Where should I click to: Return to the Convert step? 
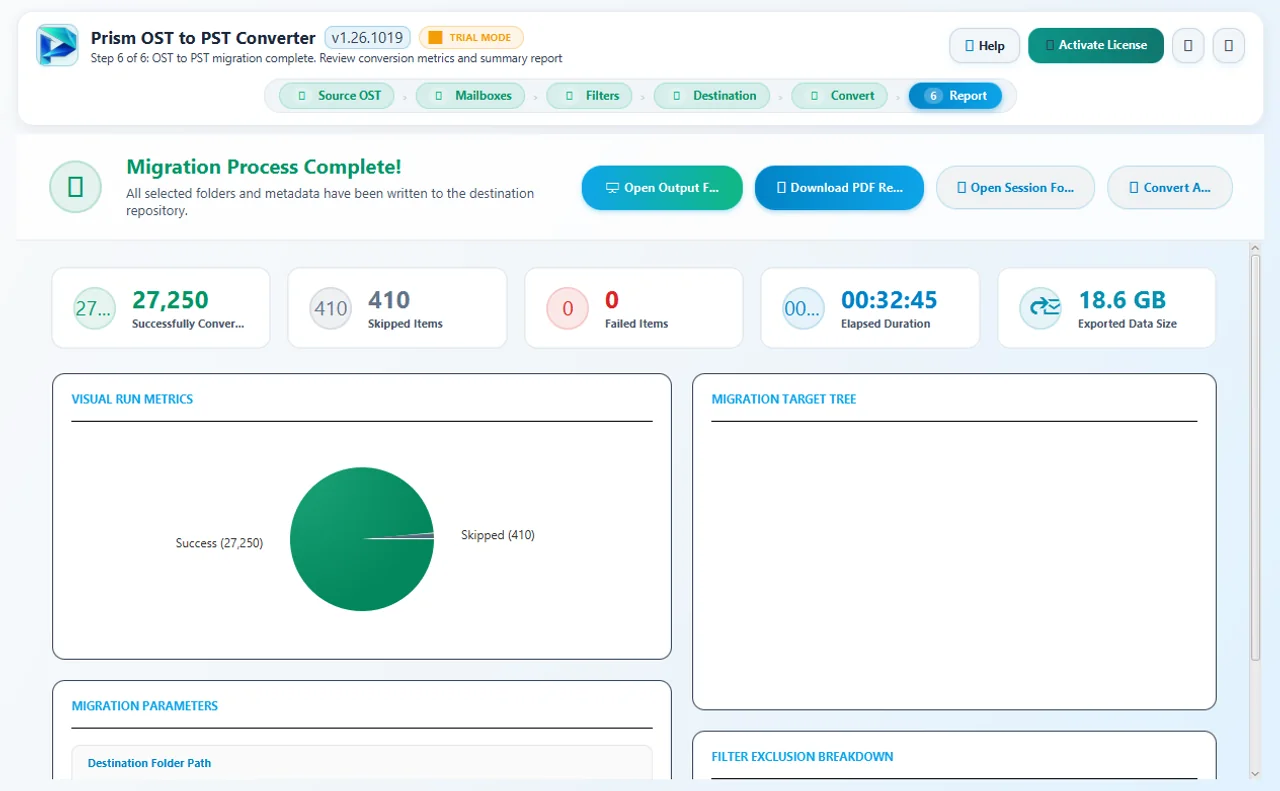click(839, 96)
